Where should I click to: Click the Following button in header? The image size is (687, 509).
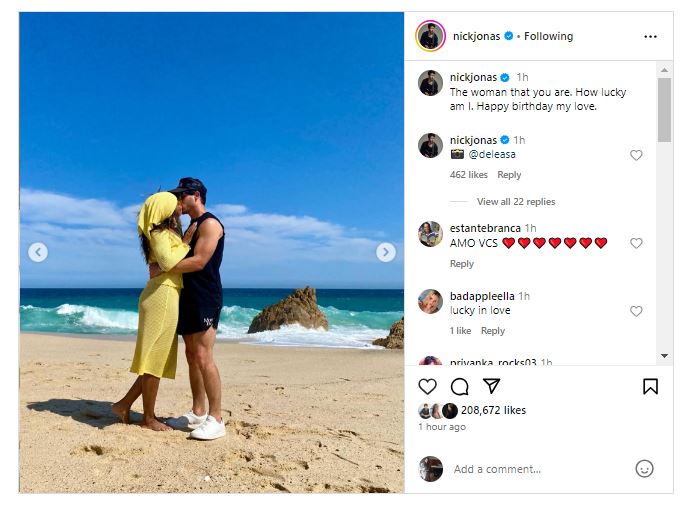click(x=548, y=36)
